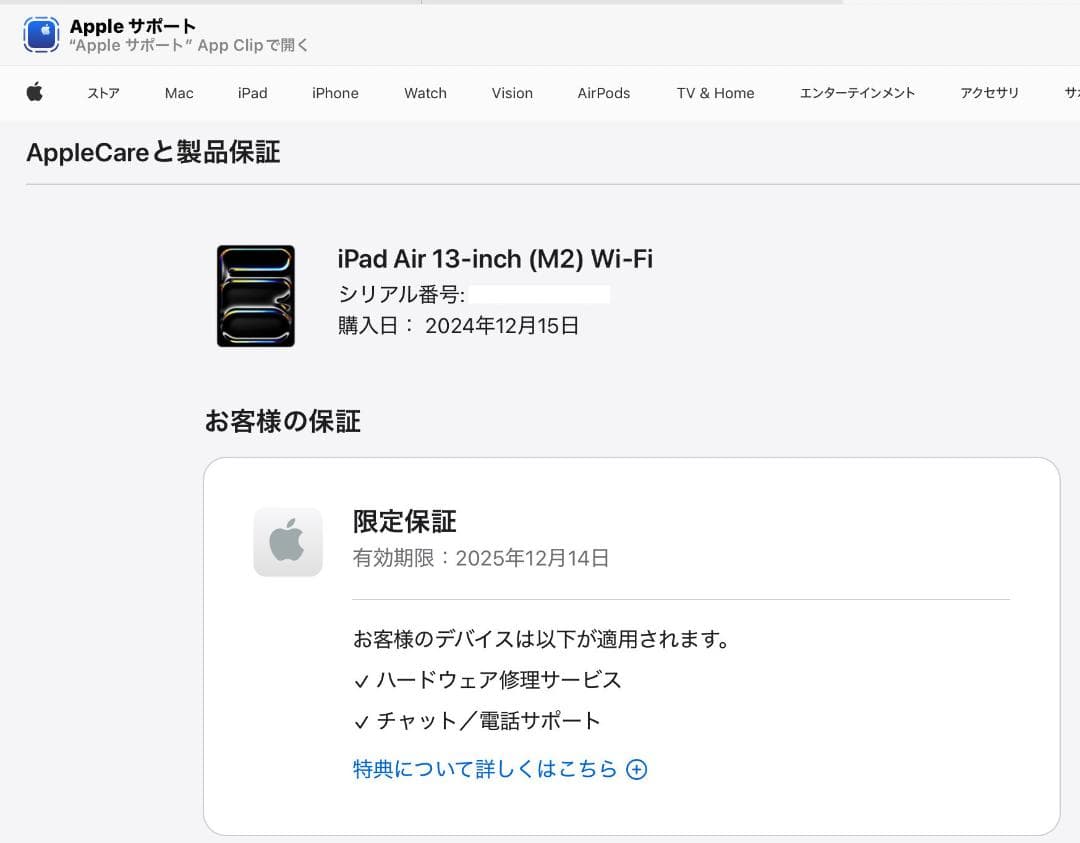Viewport: 1080px width, 843px height.
Task: Navigate to エンターテインメント section
Action: click(x=856, y=93)
